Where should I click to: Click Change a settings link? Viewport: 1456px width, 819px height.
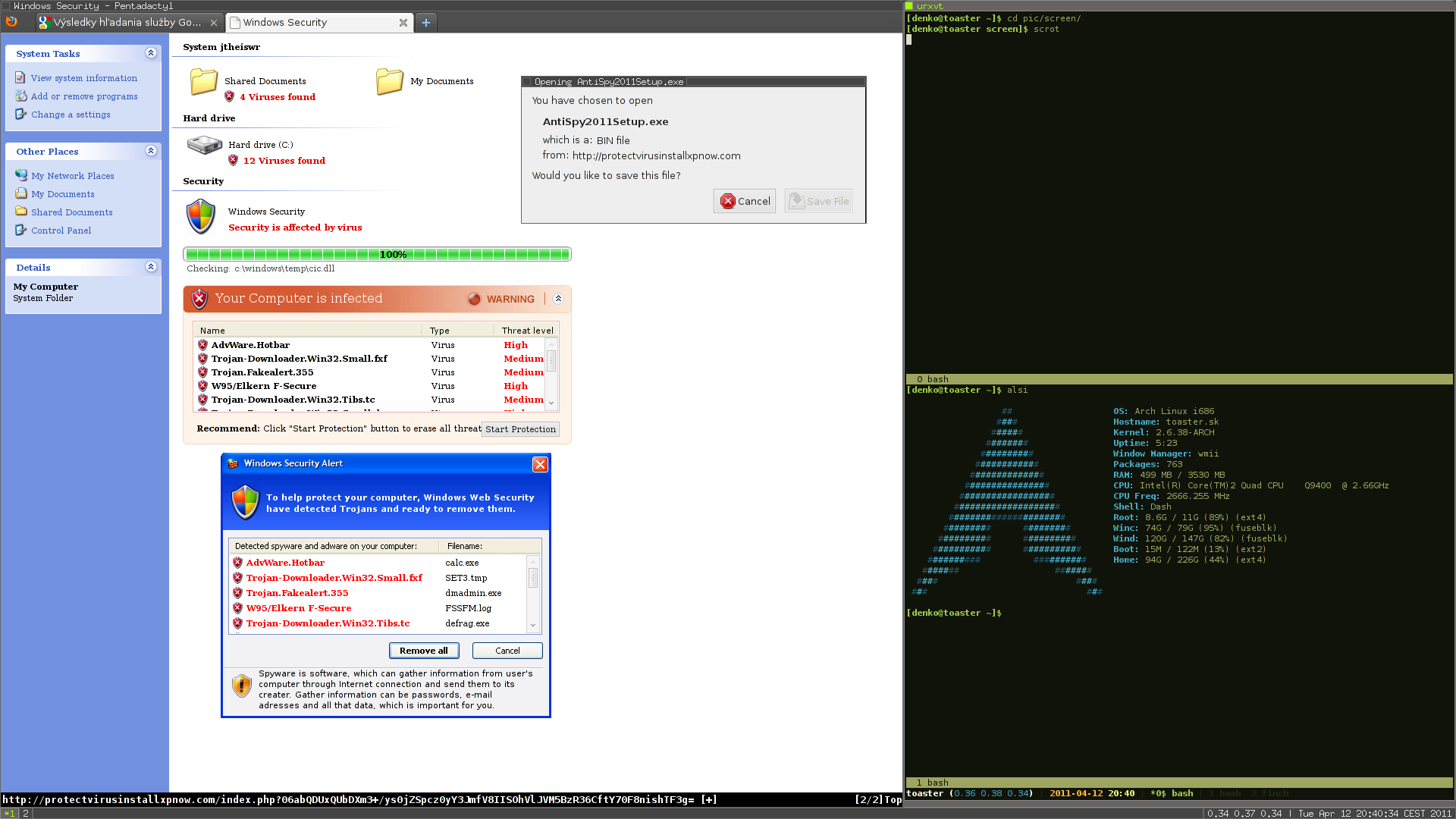click(71, 115)
